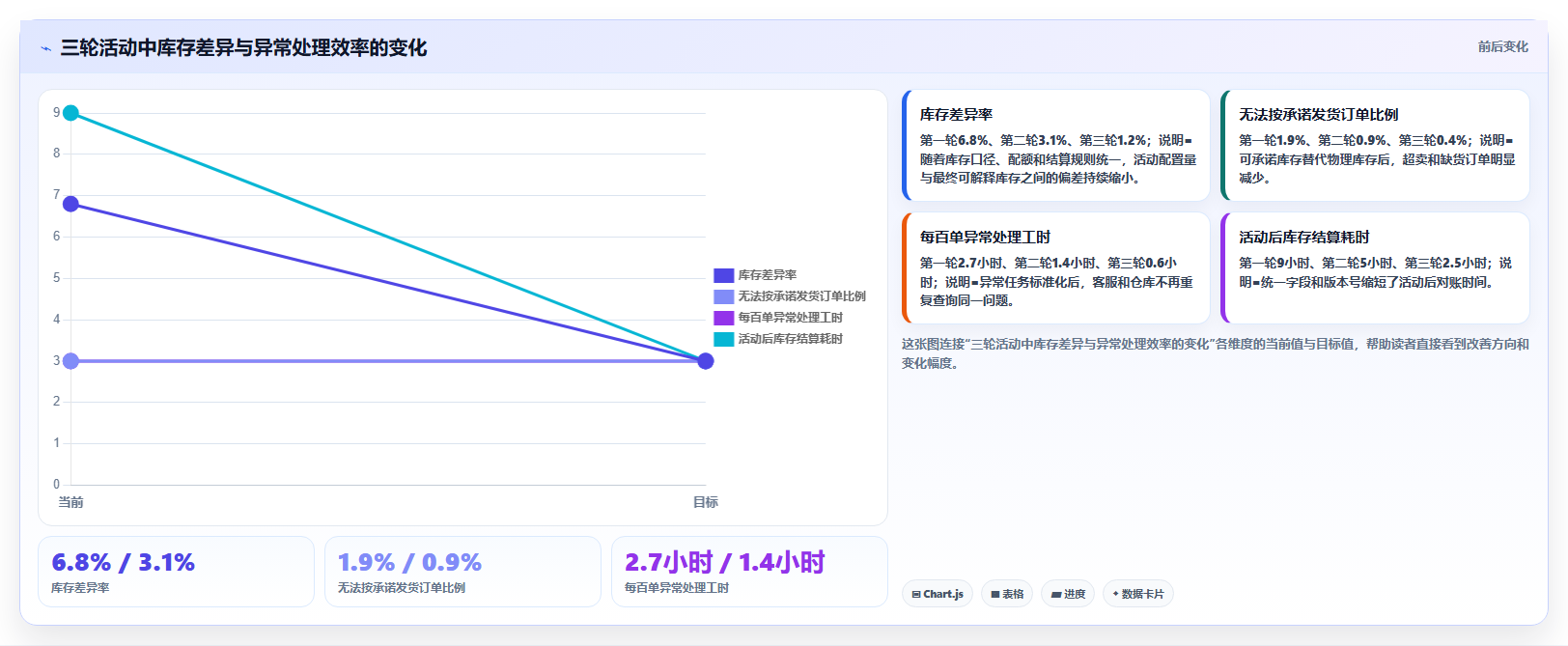The height and width of the screenshot is (646, 1568).
Task: Toggle the 每百单异常处理工时 legend label
Action: pos(791,318)
